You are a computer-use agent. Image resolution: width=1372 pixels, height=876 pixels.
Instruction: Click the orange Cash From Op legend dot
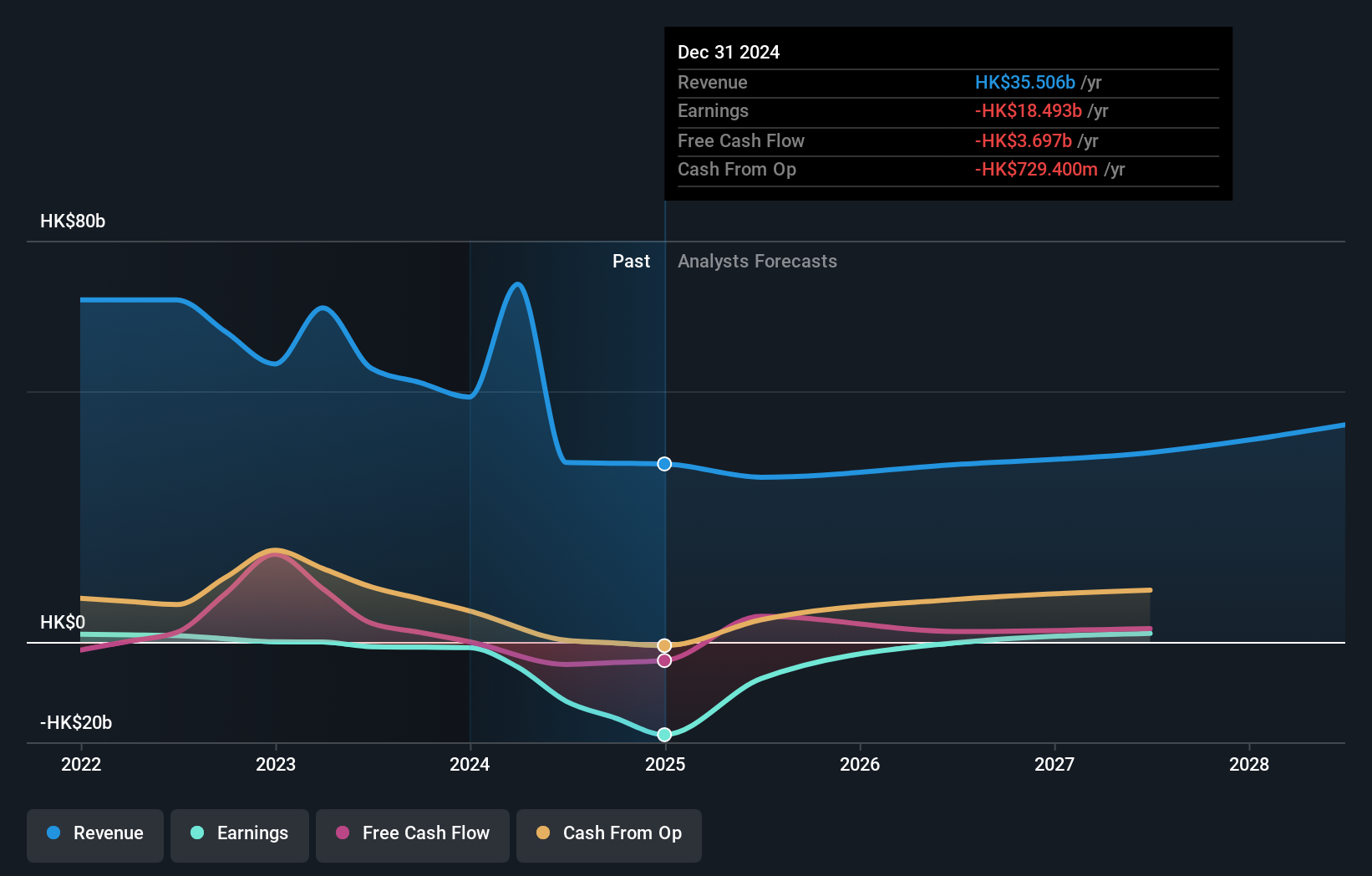(x=541, y=833)
